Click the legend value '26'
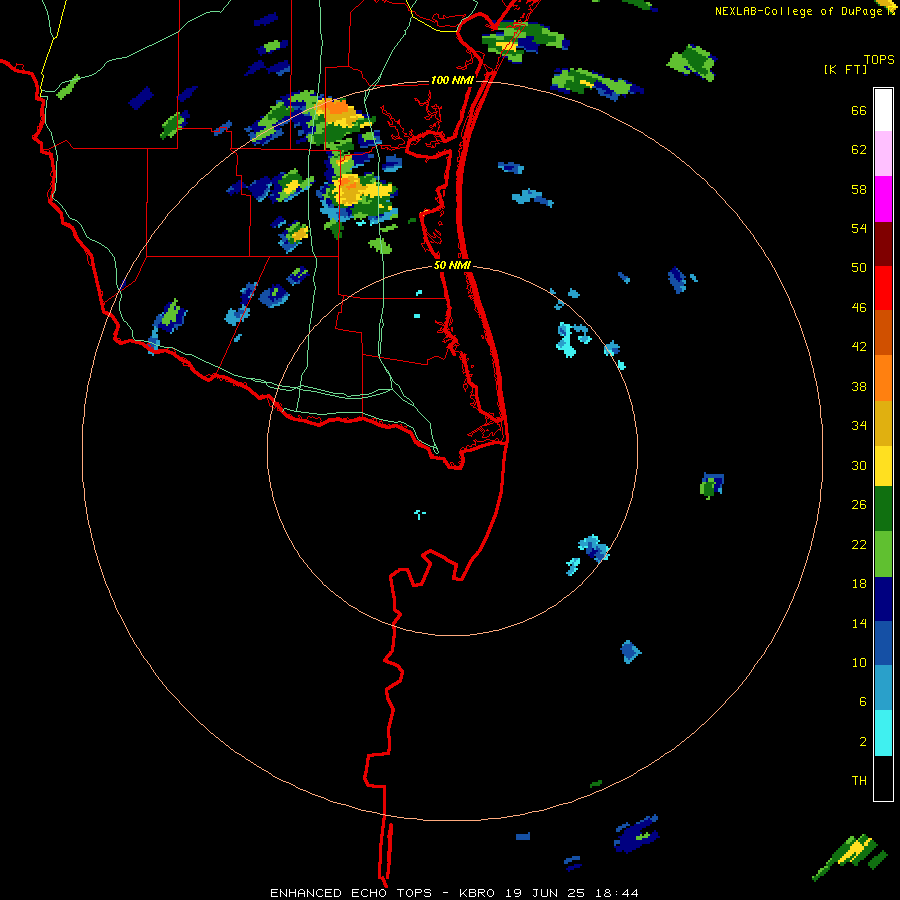 (859, 505)
